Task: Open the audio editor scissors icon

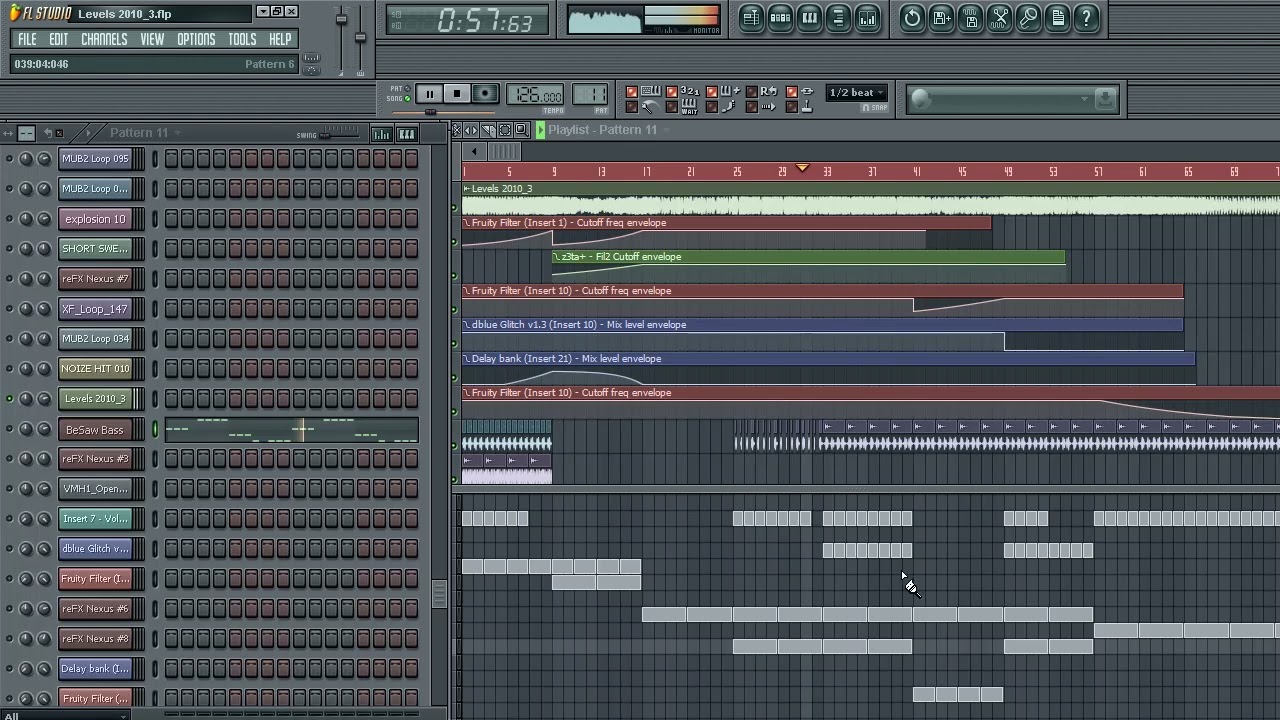Action: [x=999, y=18]
